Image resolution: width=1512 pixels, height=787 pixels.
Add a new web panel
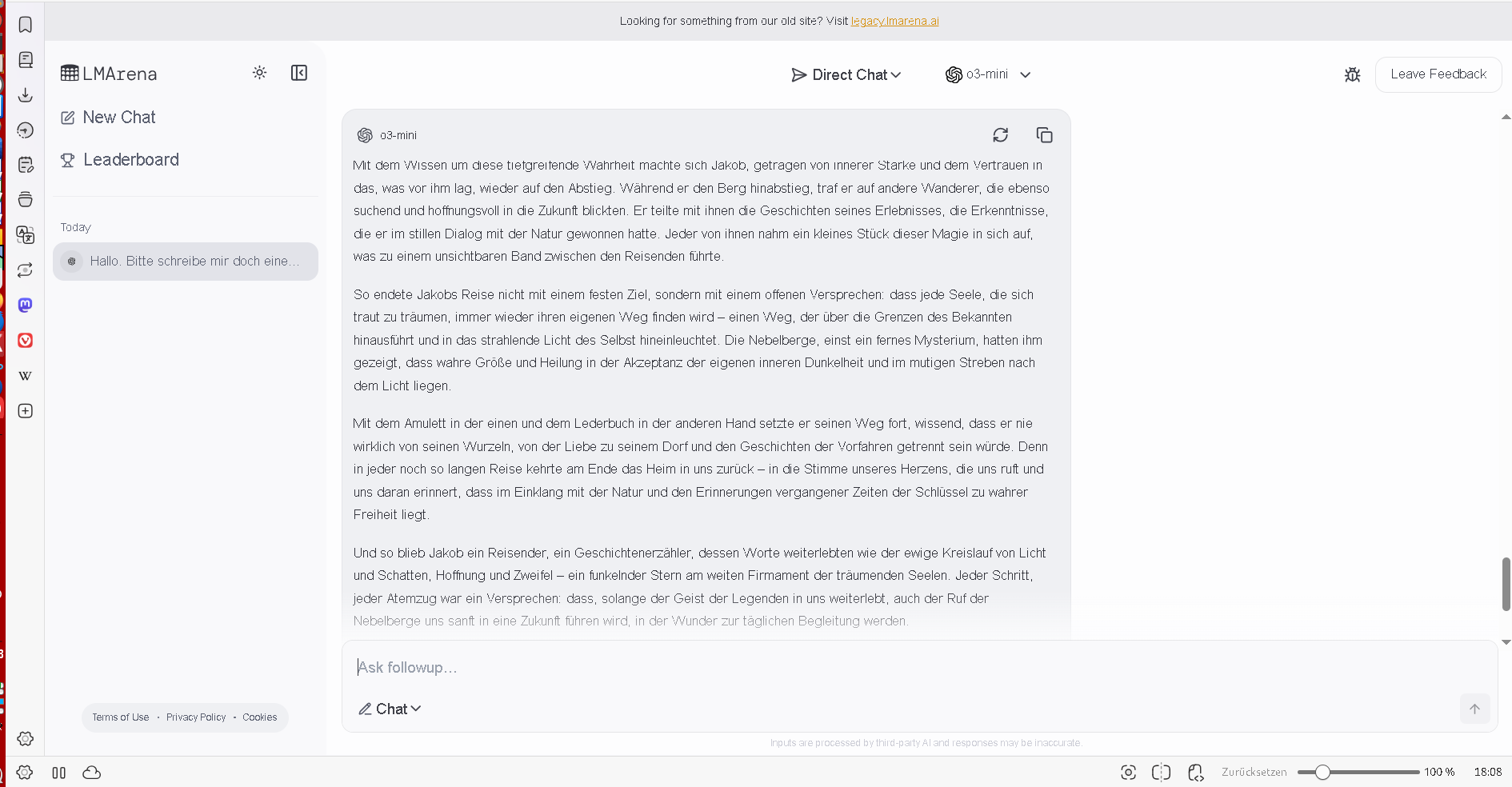point(26,411)
